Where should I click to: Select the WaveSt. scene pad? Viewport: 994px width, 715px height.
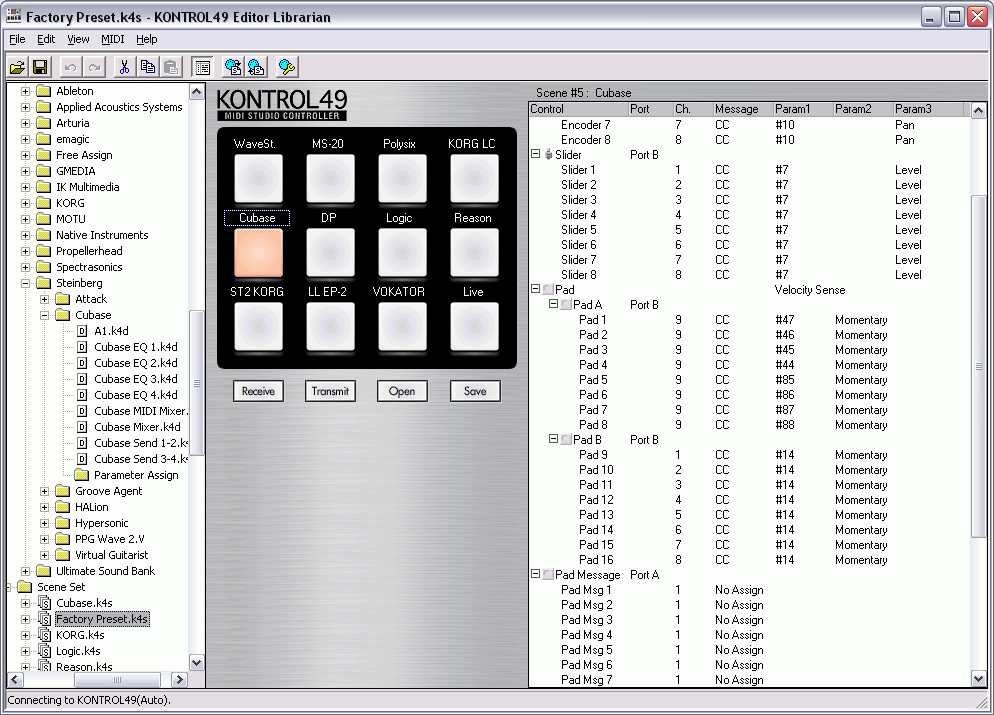click(258, 179)
